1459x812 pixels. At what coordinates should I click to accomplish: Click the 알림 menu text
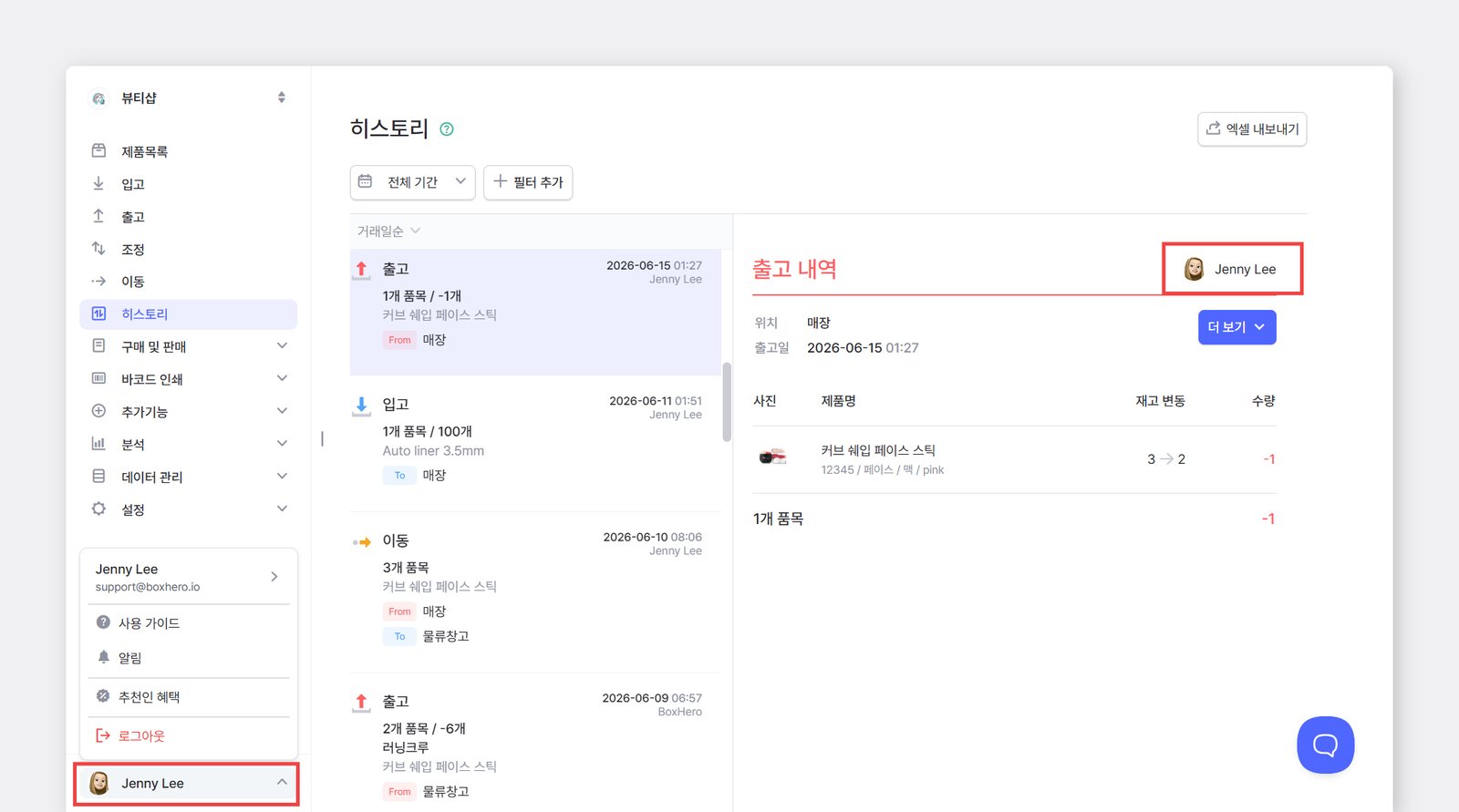pos(130,658)
